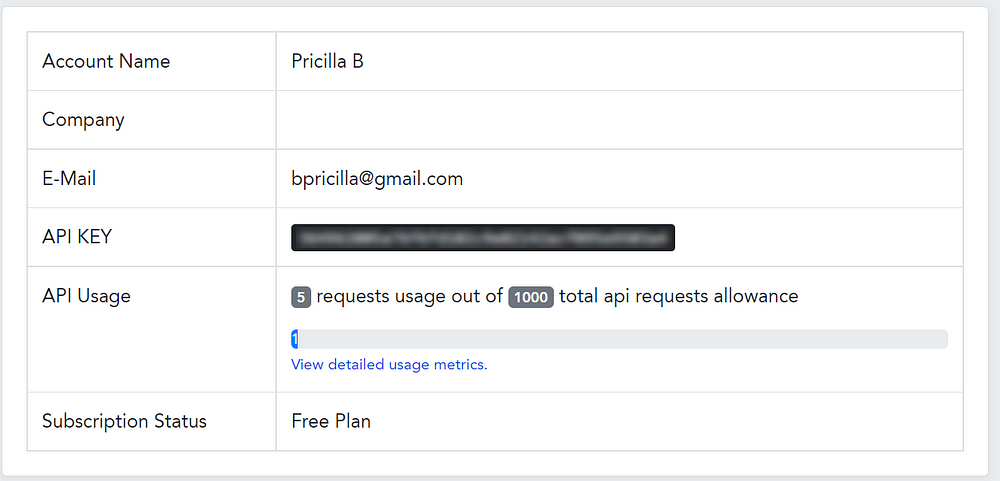Click the blue filled portion of usage bar

click(295, 340)
